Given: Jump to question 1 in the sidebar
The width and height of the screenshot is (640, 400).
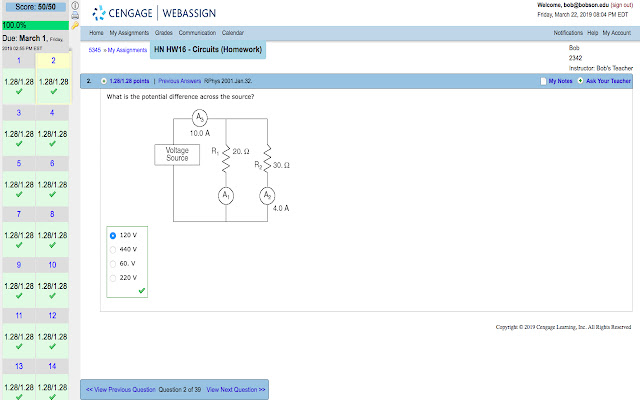Looking at the screenshot, I should (x=19, y=60).
